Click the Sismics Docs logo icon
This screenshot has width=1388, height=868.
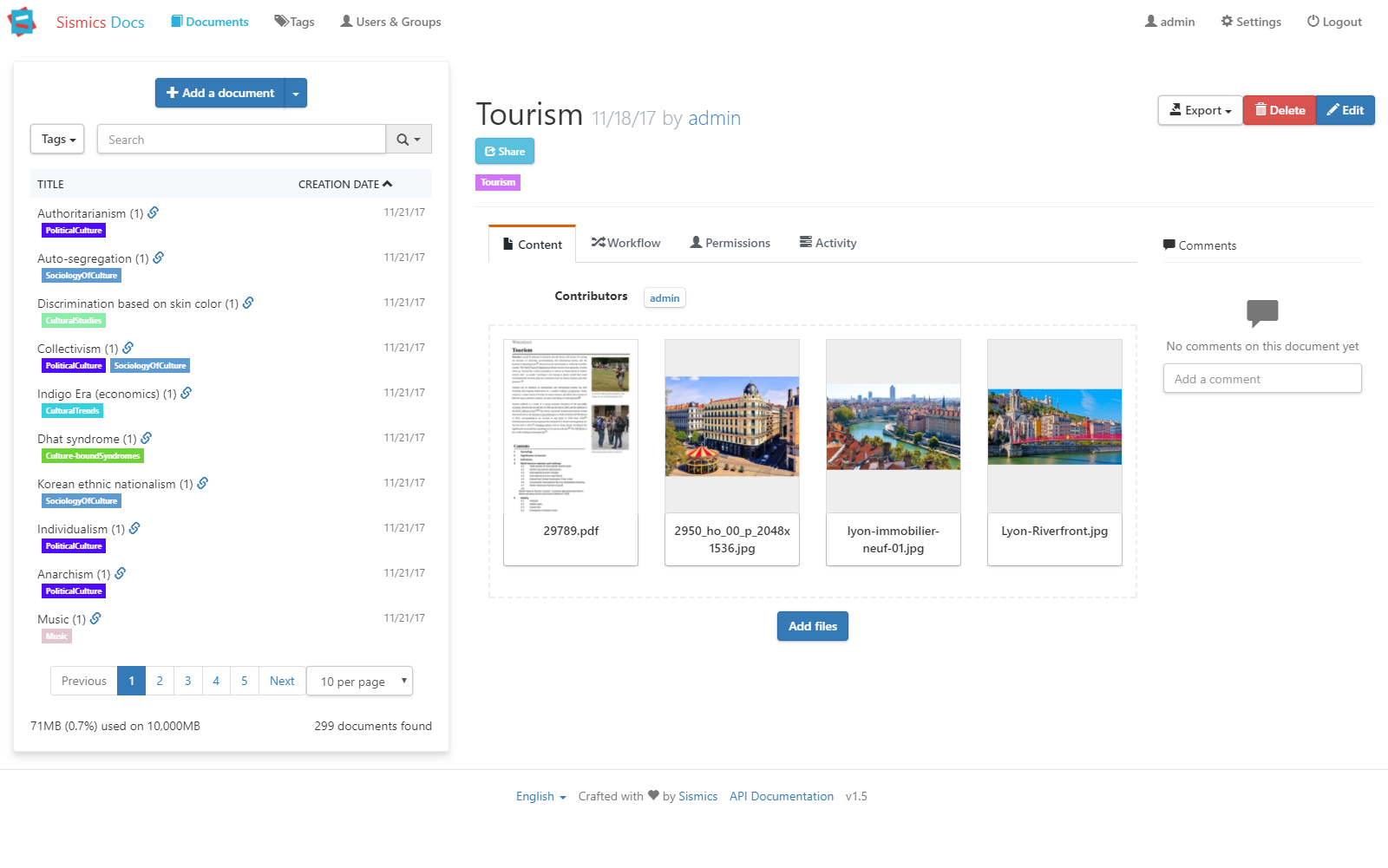pyautogui.click(x=21, y=22)
